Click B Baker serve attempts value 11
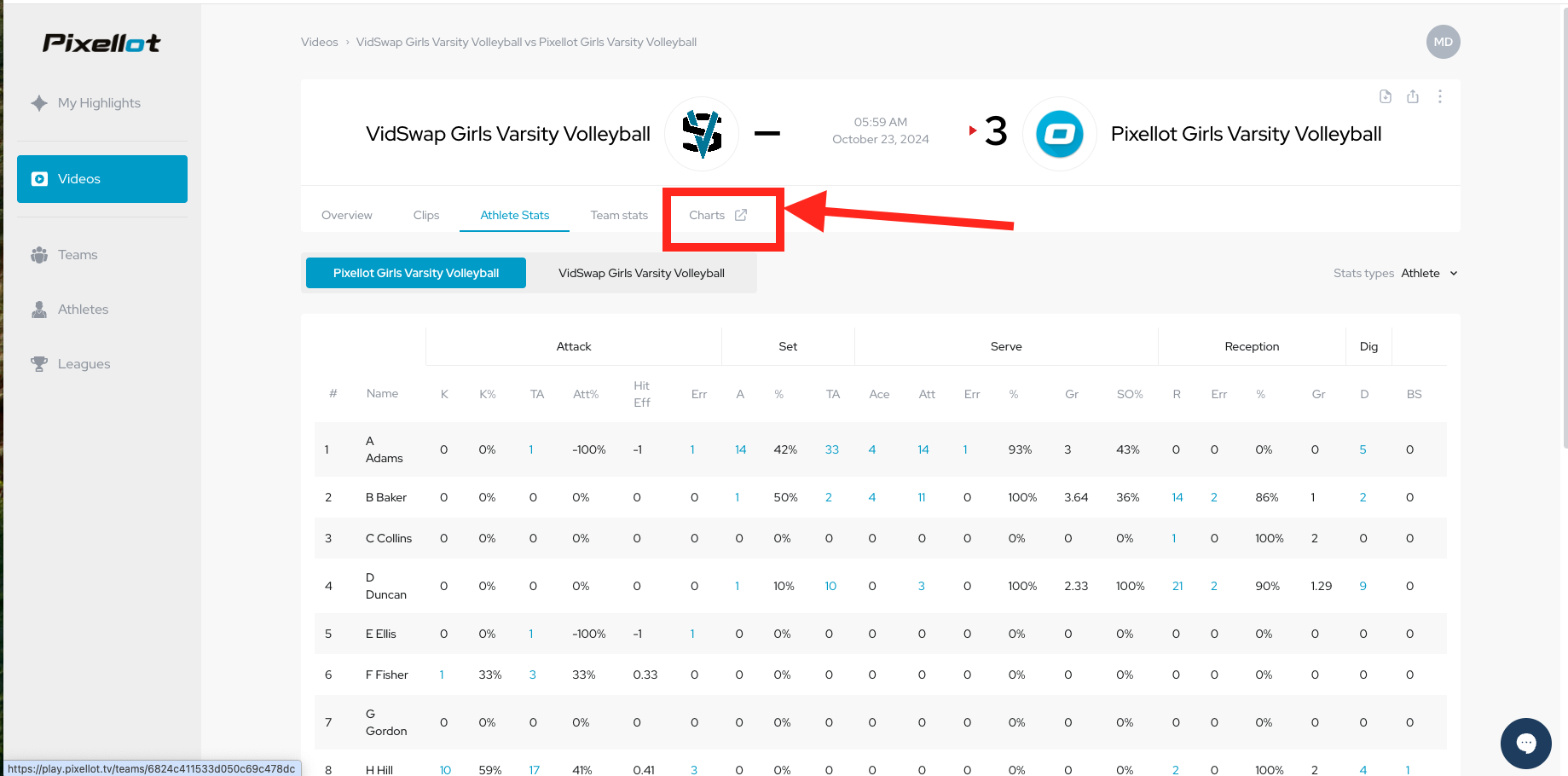The image size is (1568, 776). (x=922, y=497)
